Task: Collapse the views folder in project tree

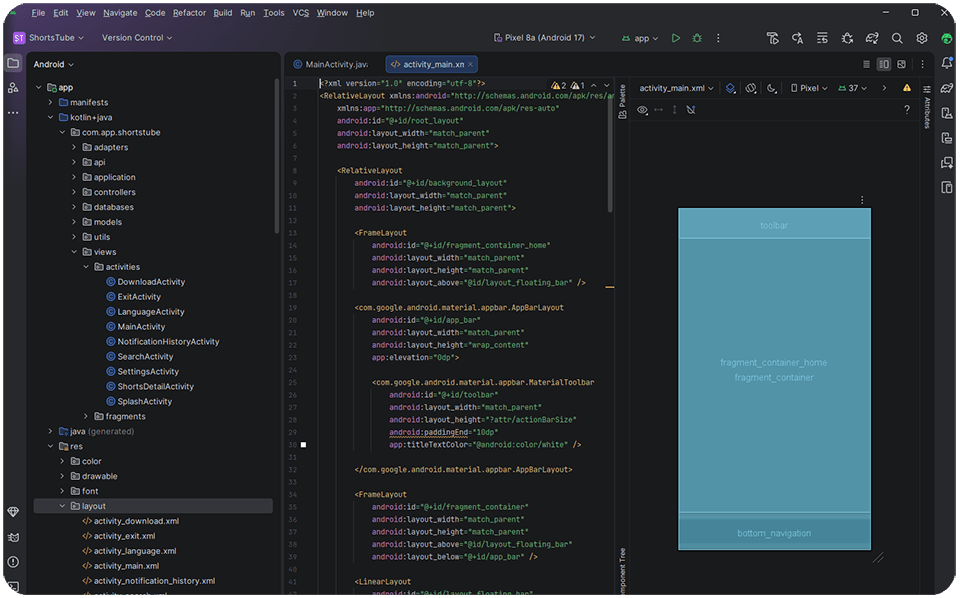Action: click(x=74, y=252)
